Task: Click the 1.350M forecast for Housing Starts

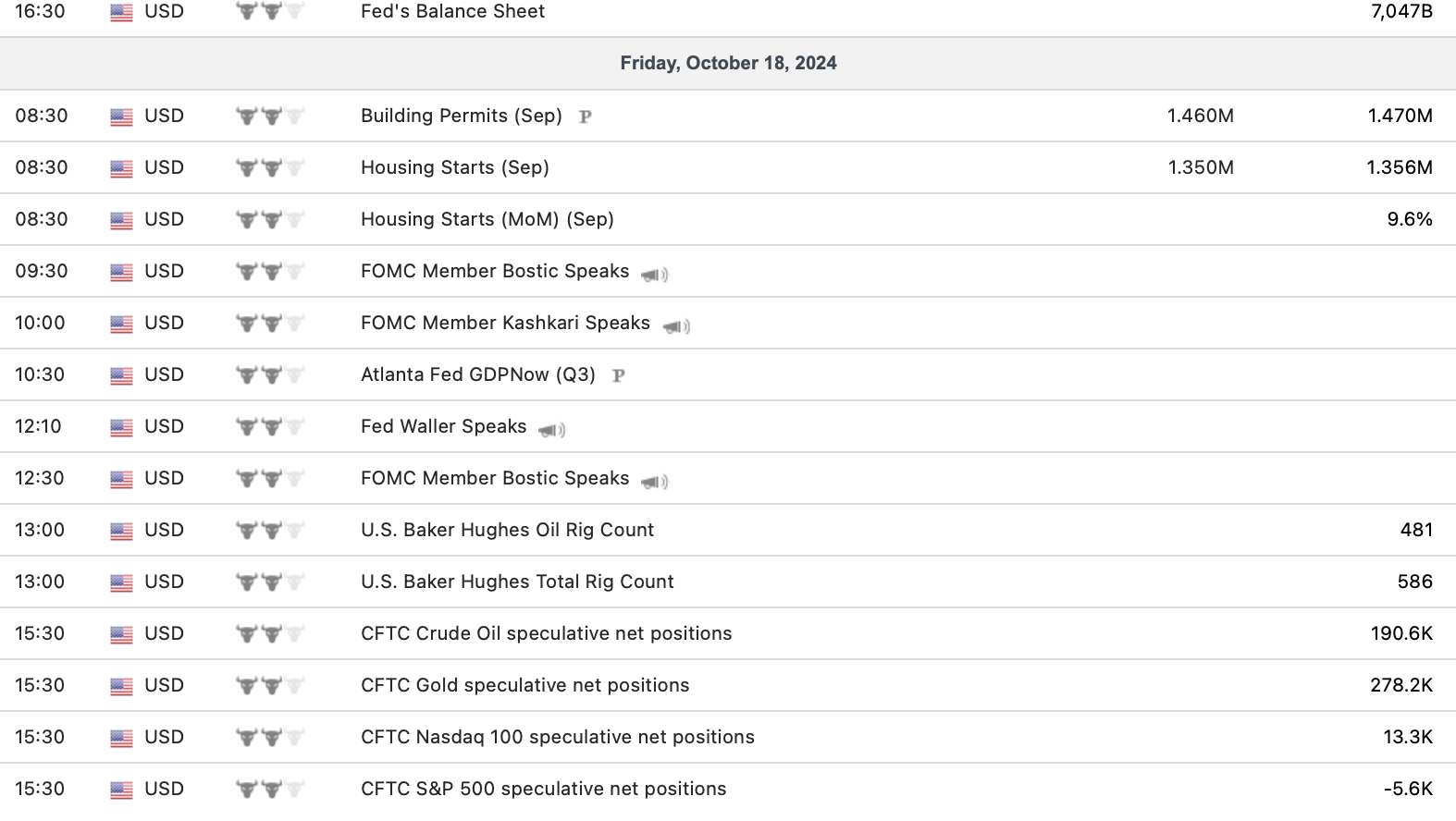Action: point(1200,167)
